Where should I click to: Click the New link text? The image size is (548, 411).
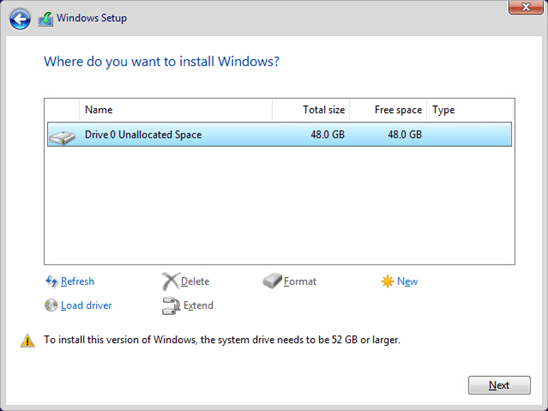coord(408,281)
